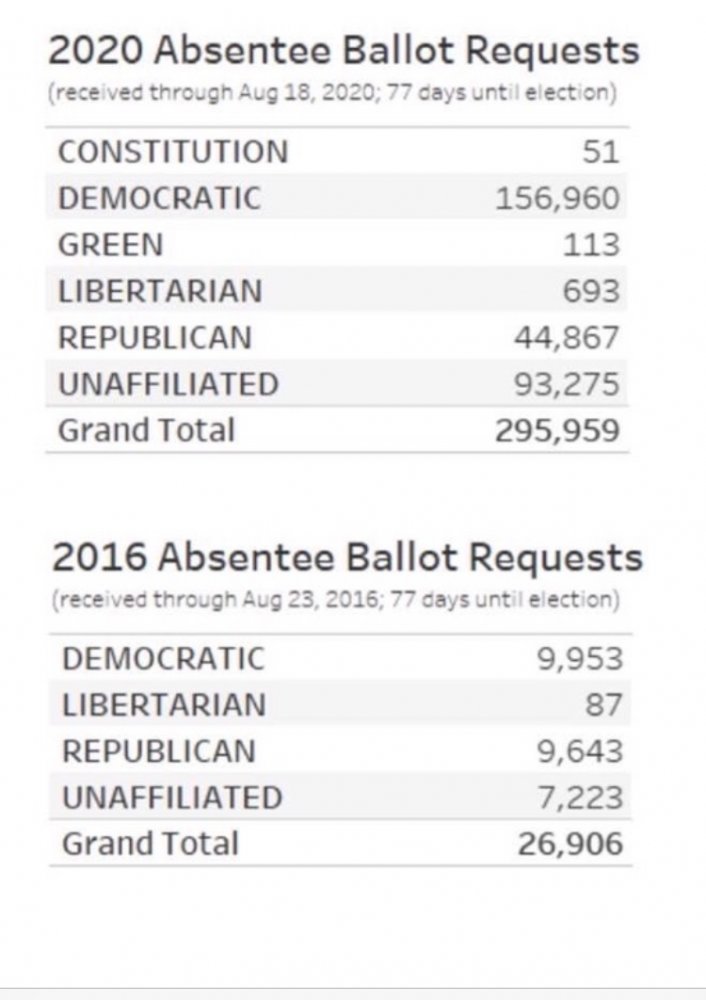
Task: Select the 2016 Unaffiliated value 7,223
Action: tap(580, 797)
